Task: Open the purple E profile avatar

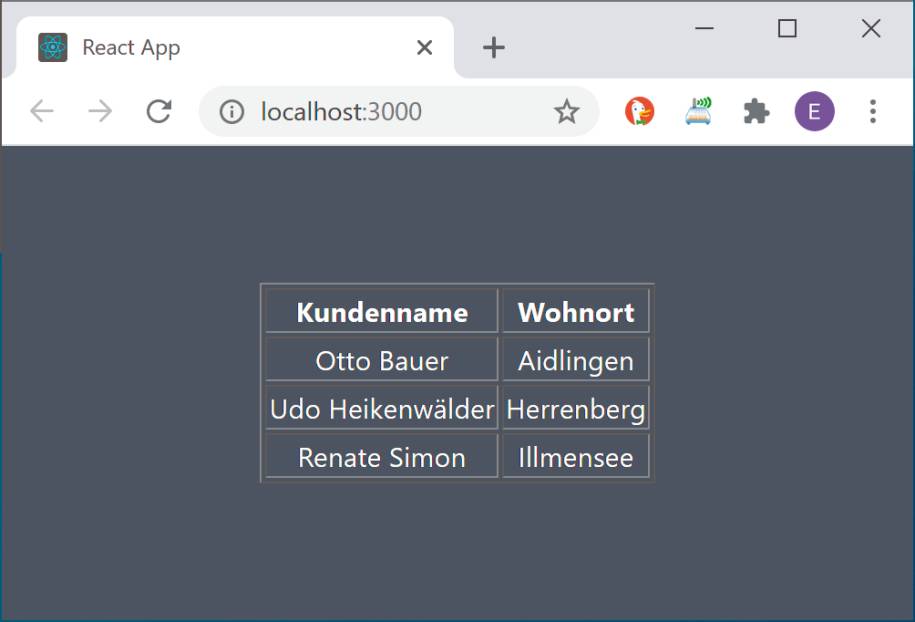Action: pyautogui.click(x=814, y=111)
